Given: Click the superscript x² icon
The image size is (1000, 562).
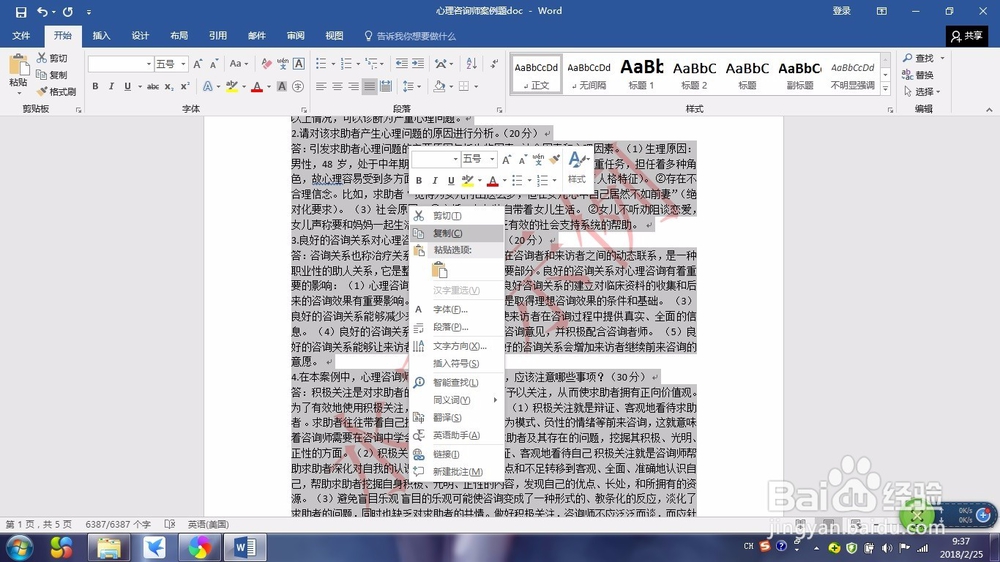Looking at the screenshot, I should 184,86.
